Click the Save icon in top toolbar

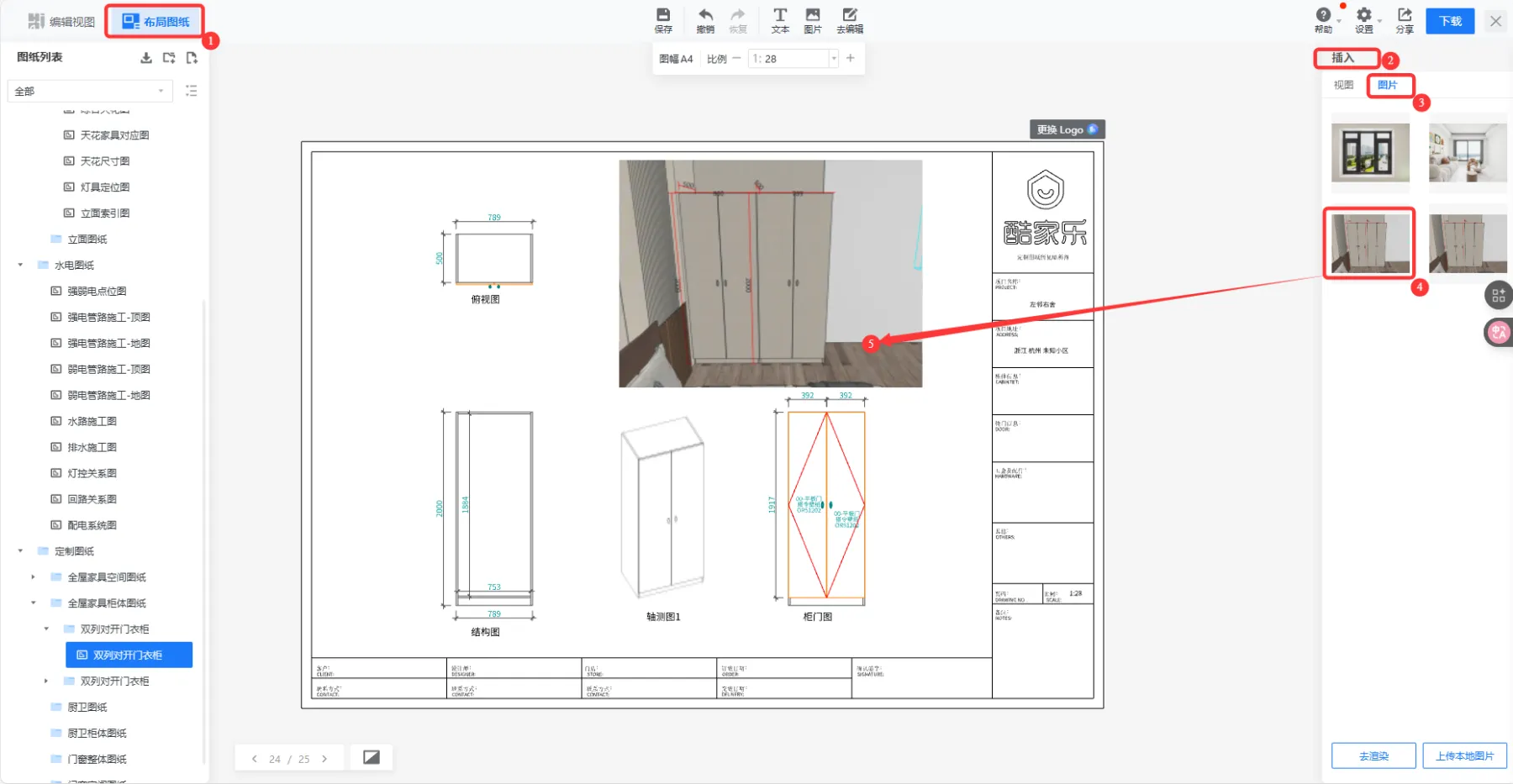coord(663,16)
